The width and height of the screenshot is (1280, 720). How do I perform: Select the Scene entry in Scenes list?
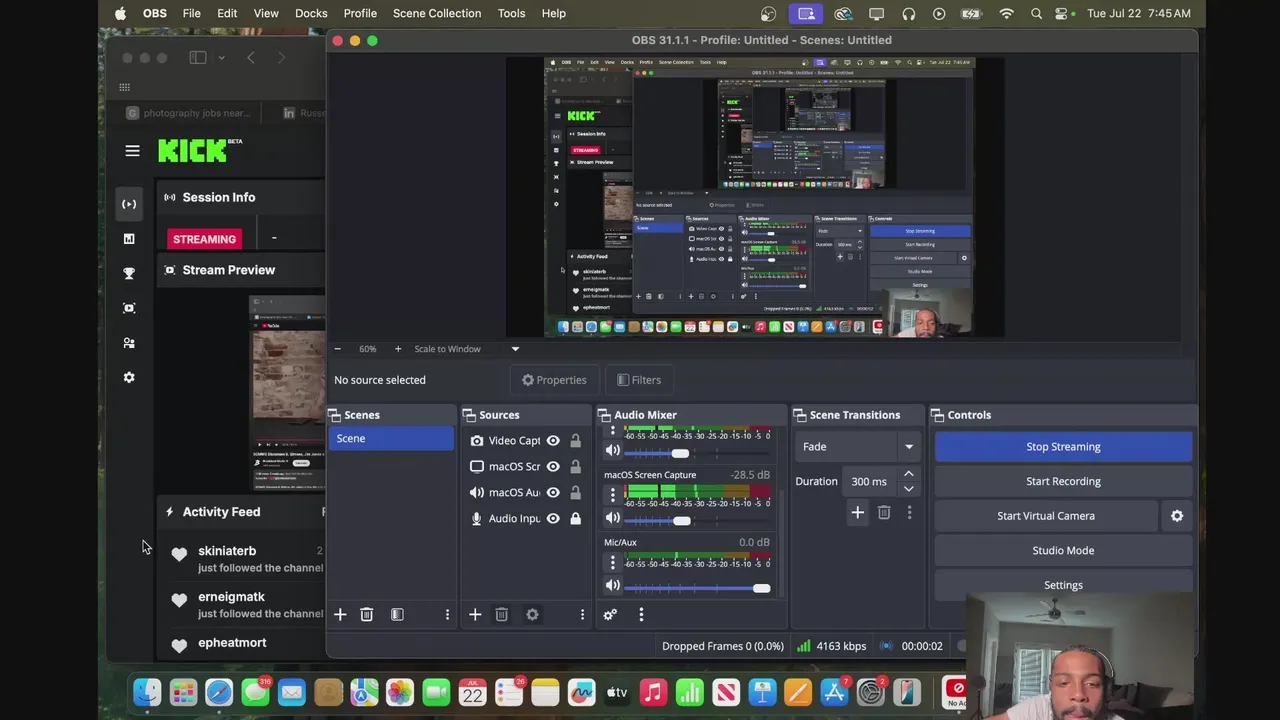[391, 438]
